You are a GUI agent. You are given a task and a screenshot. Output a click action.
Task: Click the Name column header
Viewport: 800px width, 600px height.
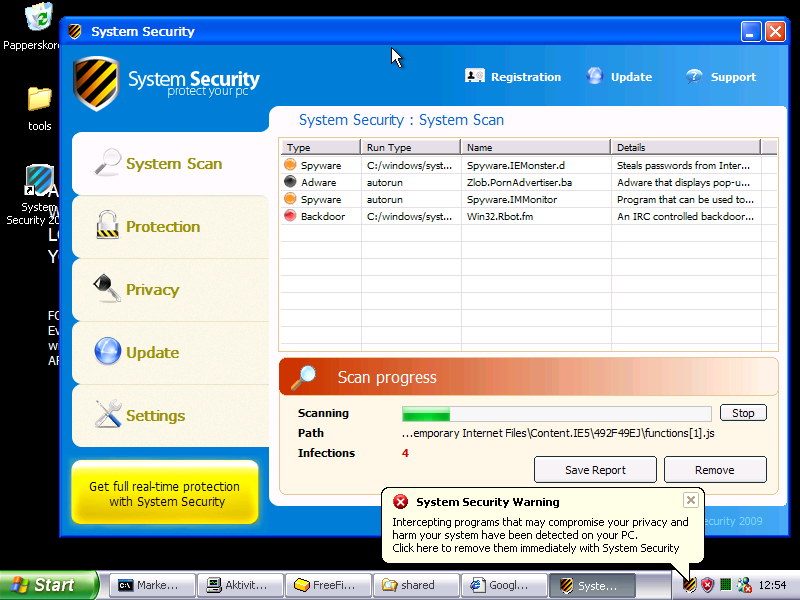click(x=535, y=147)
